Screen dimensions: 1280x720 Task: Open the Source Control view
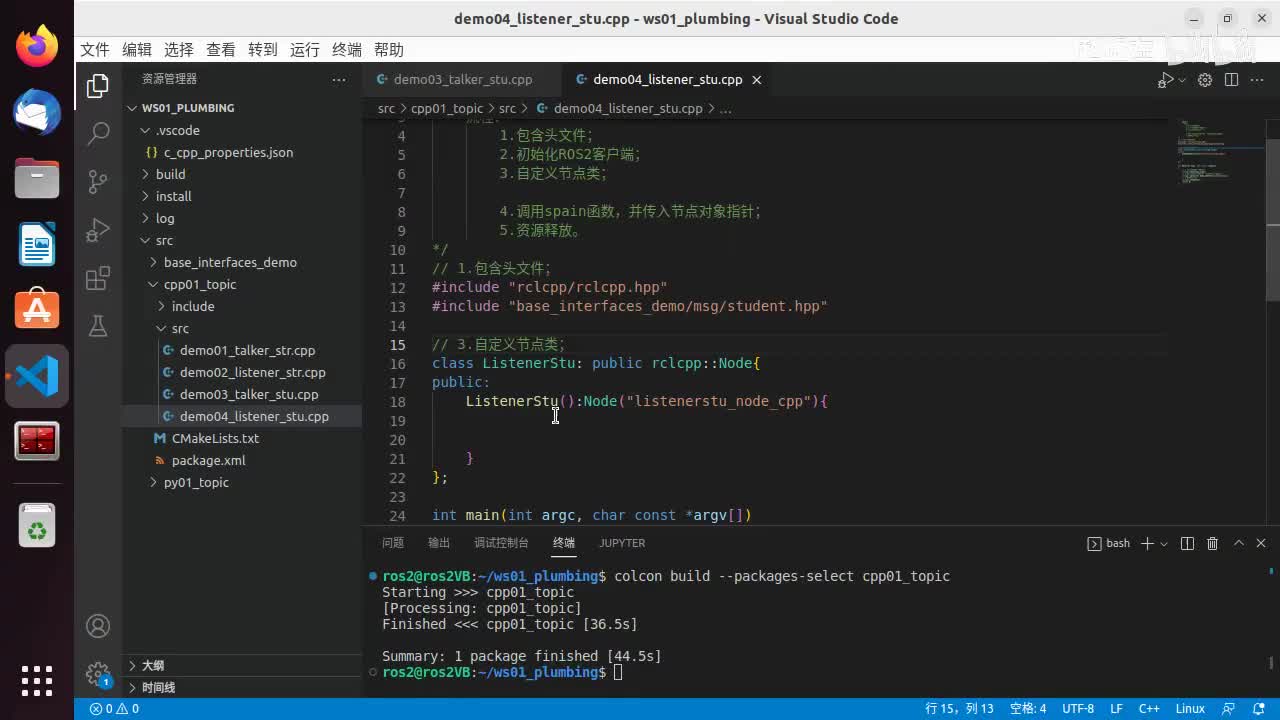coord(98,182)
